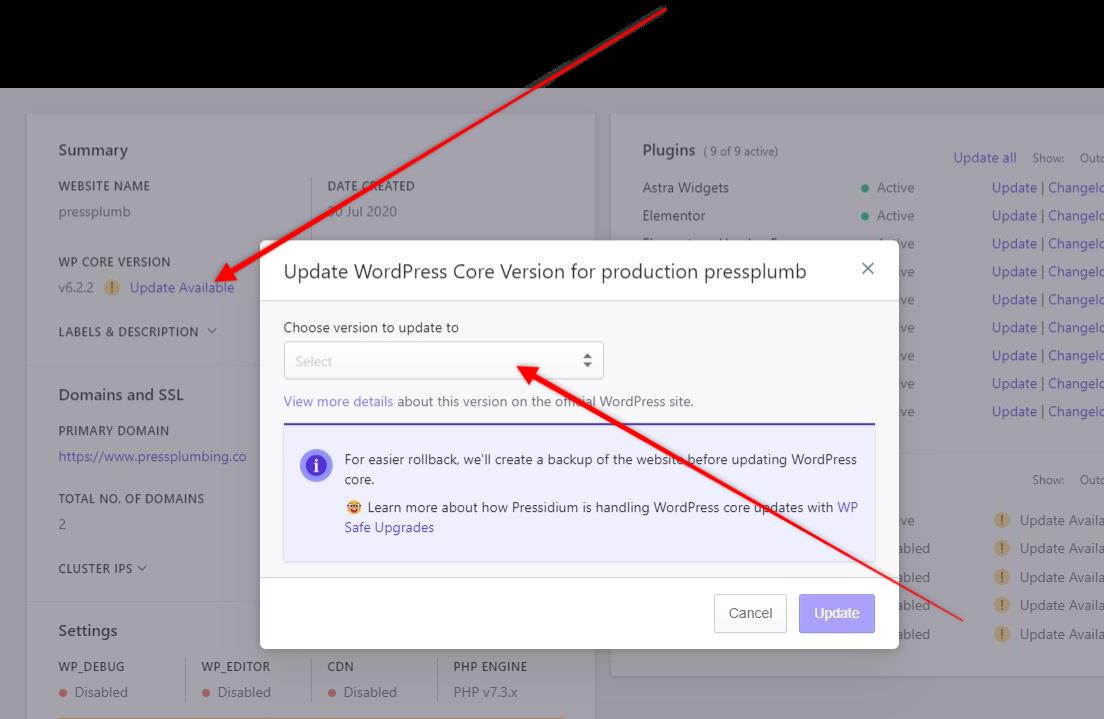Click the emoji icon before Learn more

(x=353, y=507)
